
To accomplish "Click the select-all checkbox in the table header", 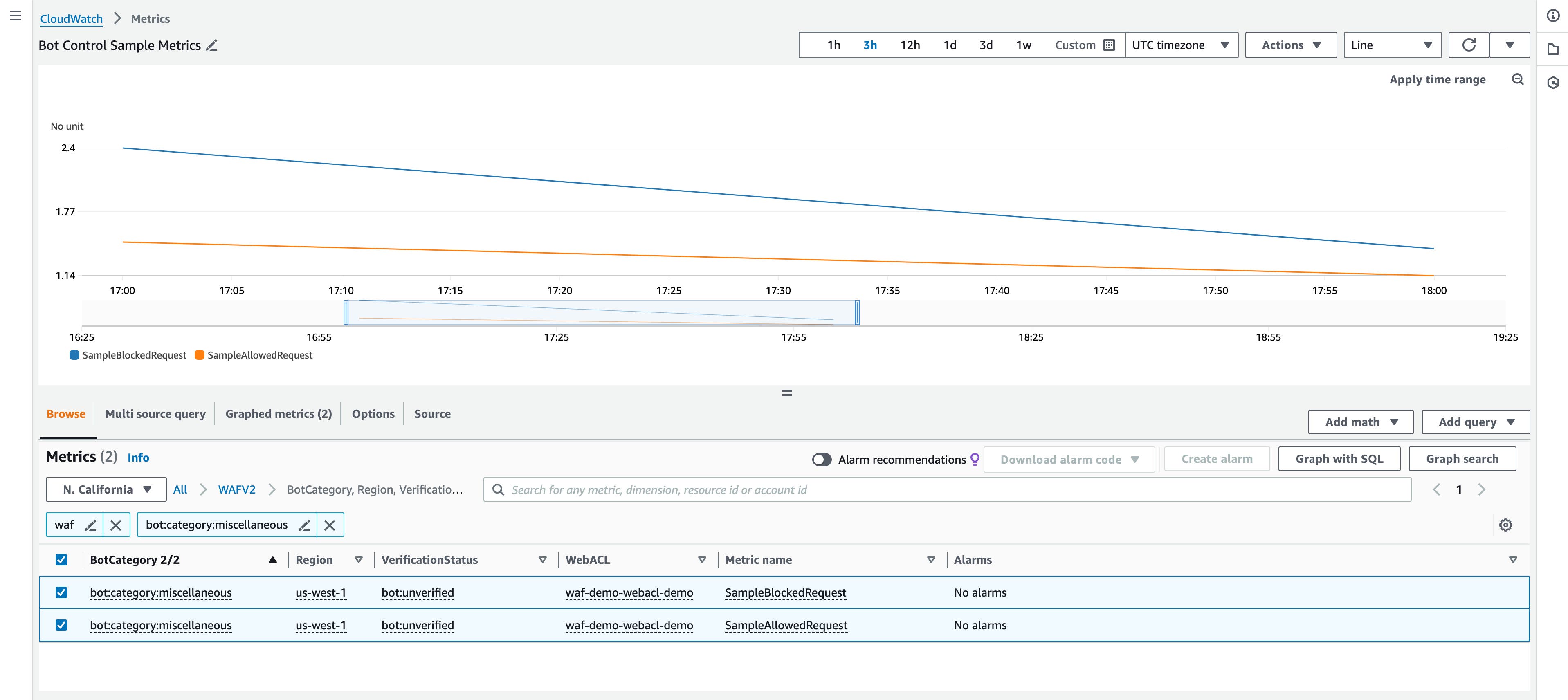I will point(61,559).
